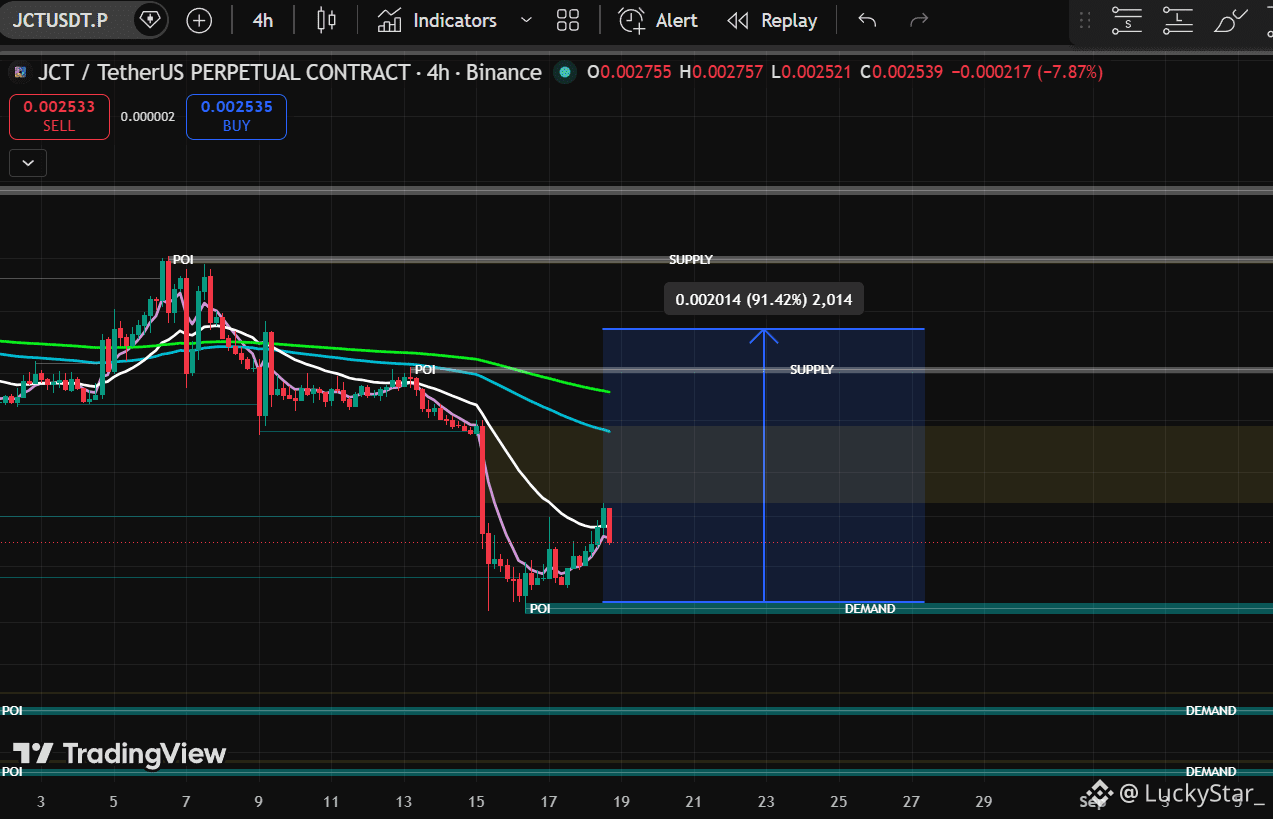Select the Long Position tool icon
This screenshot has height=819, width=1273.
pyautogui.click(x=1179, y=20)
